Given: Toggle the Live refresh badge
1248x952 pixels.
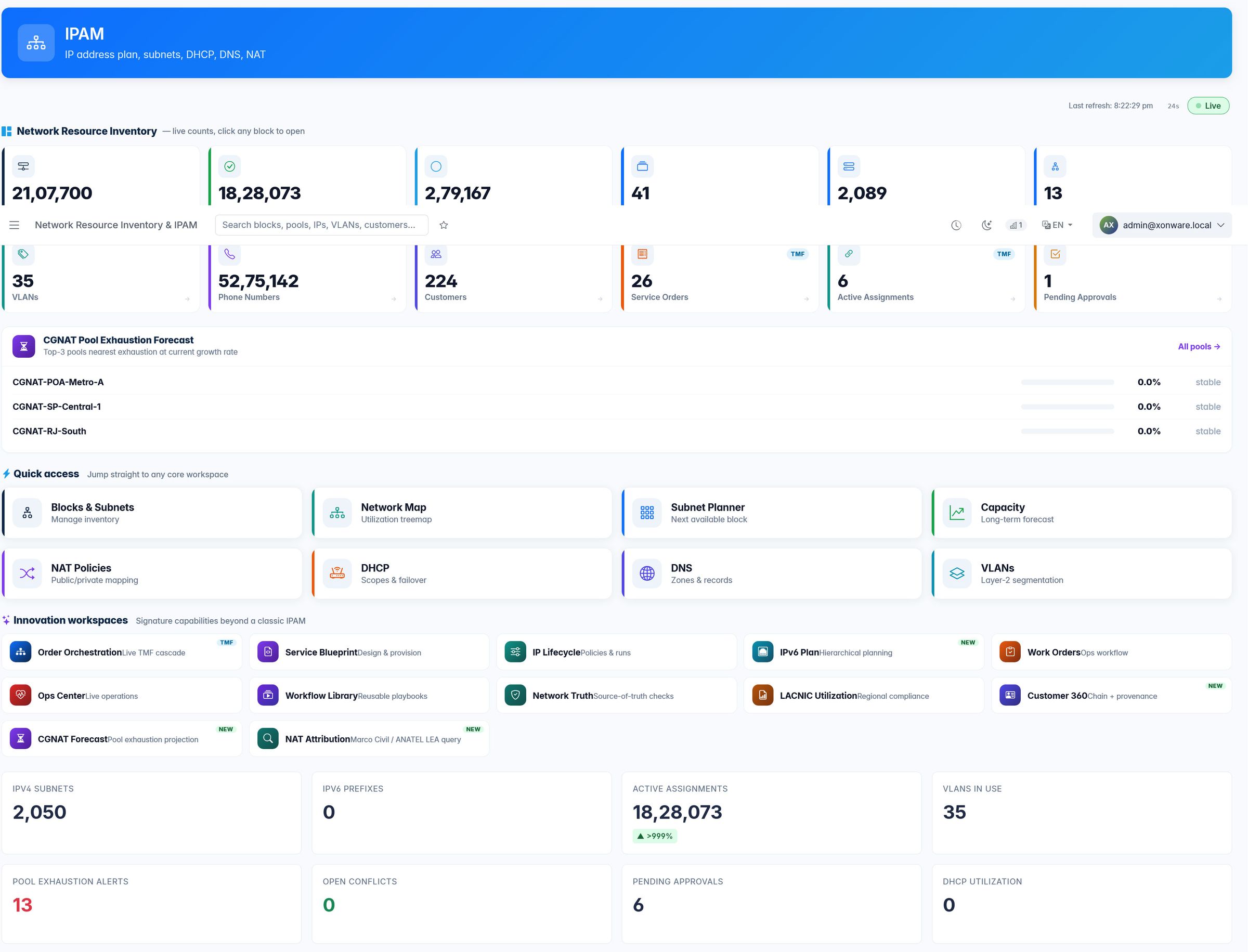Looking at the screenshot, I should coord(1208,106).
